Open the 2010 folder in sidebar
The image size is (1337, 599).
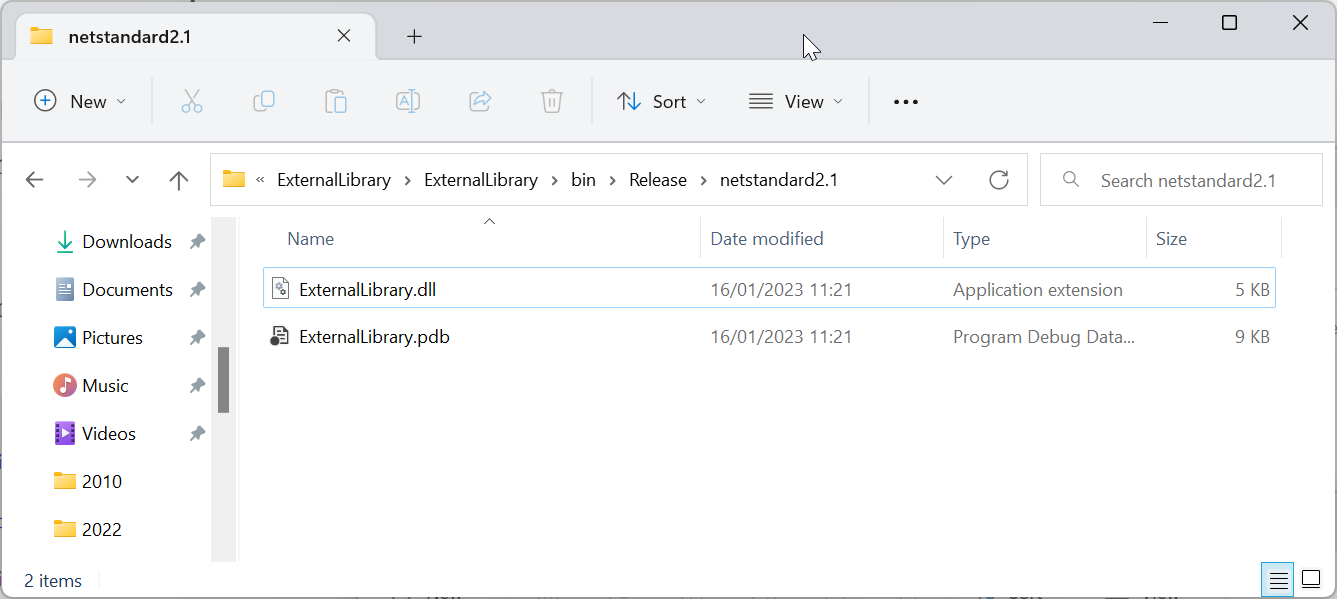102,481
